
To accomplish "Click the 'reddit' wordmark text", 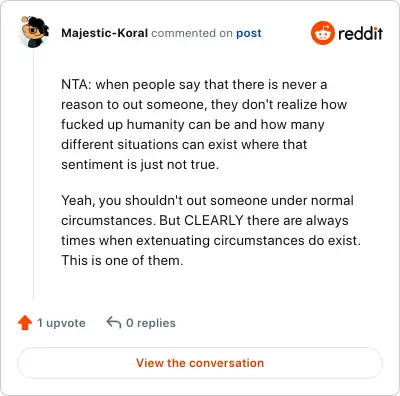I will pos(360,33).
